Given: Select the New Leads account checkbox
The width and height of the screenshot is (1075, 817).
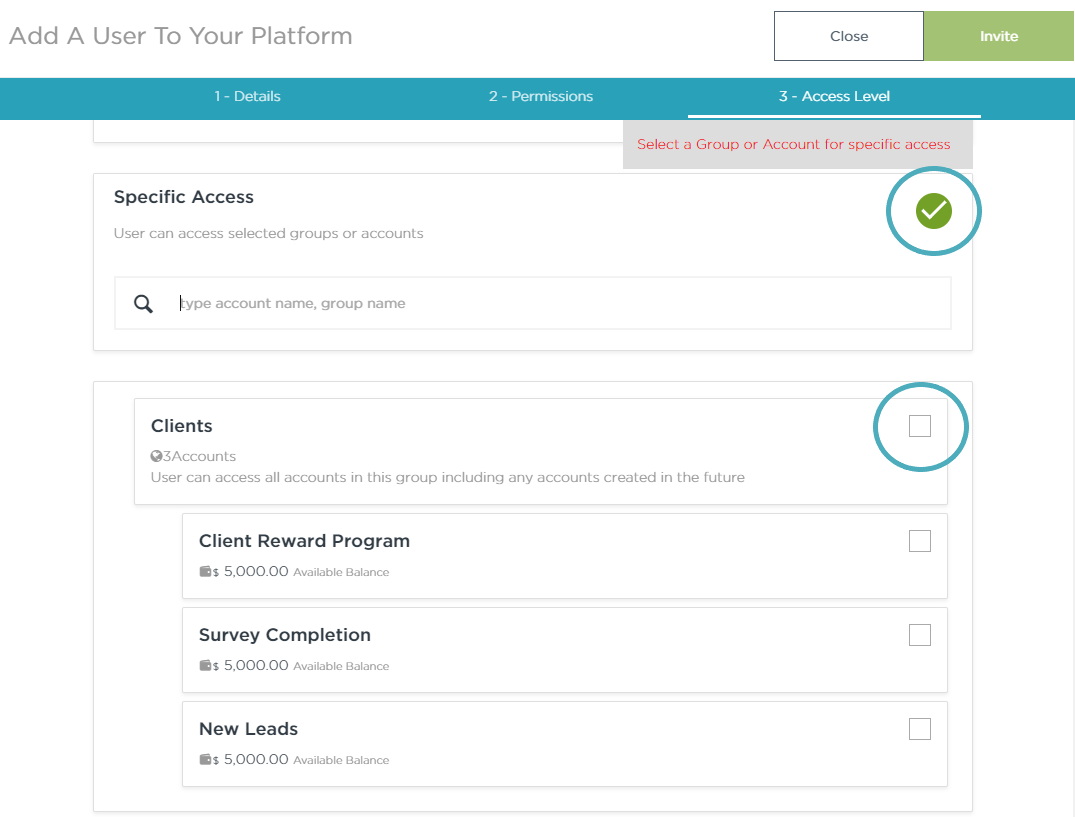Looking at the screenshot, I should 919,729.
